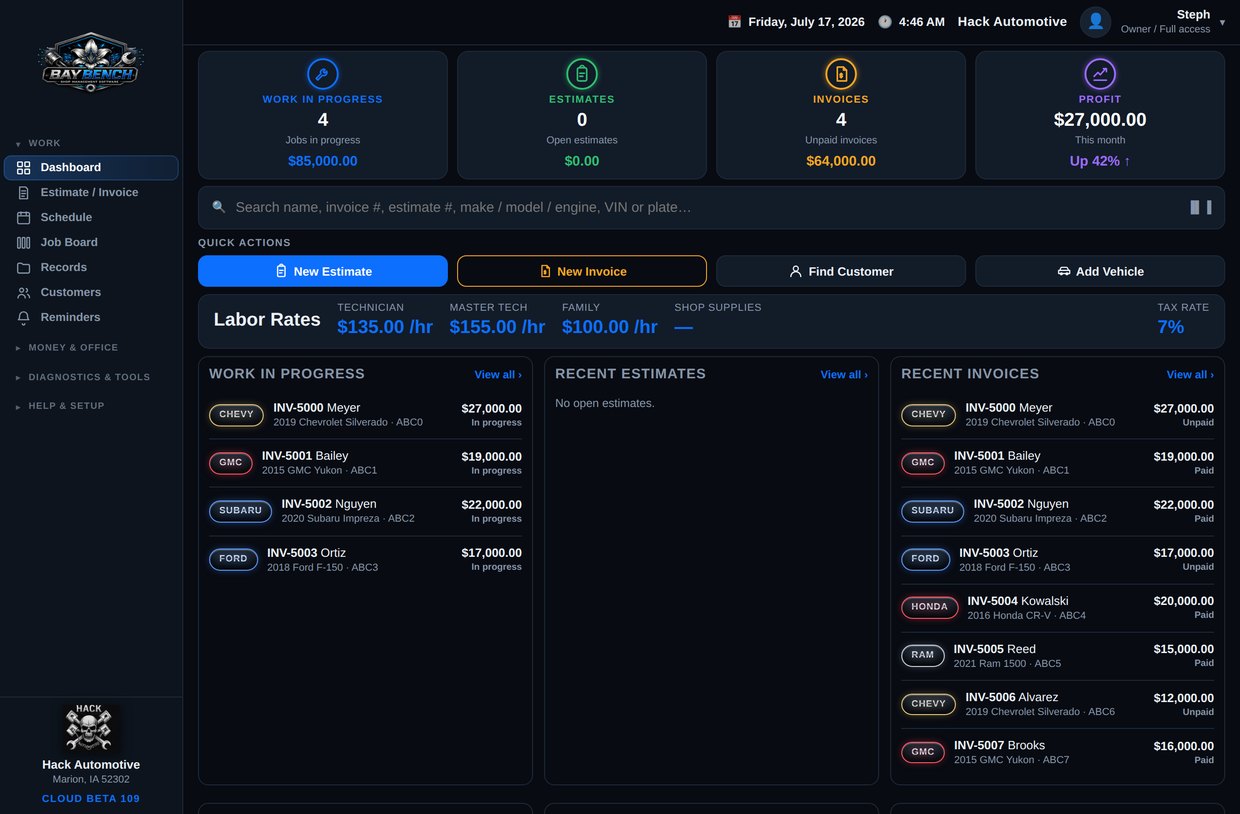Click Family rate $100.00 /hr
Image resolution: width=1240 pixels, height=814 pixels.
pos(610,327)
